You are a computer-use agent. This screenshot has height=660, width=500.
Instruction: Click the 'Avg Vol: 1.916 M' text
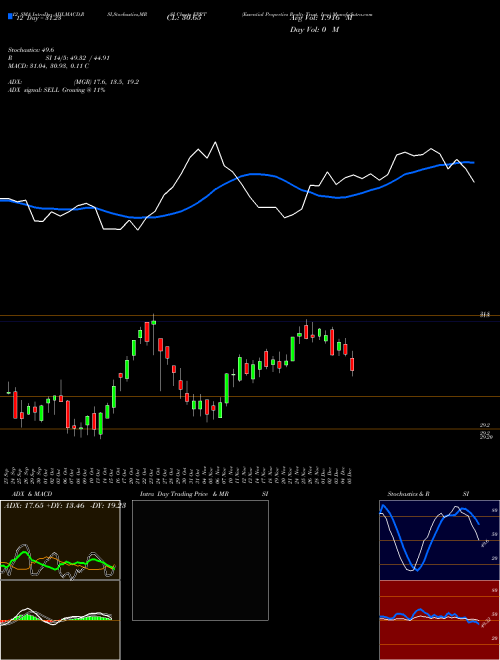[321, 19]
